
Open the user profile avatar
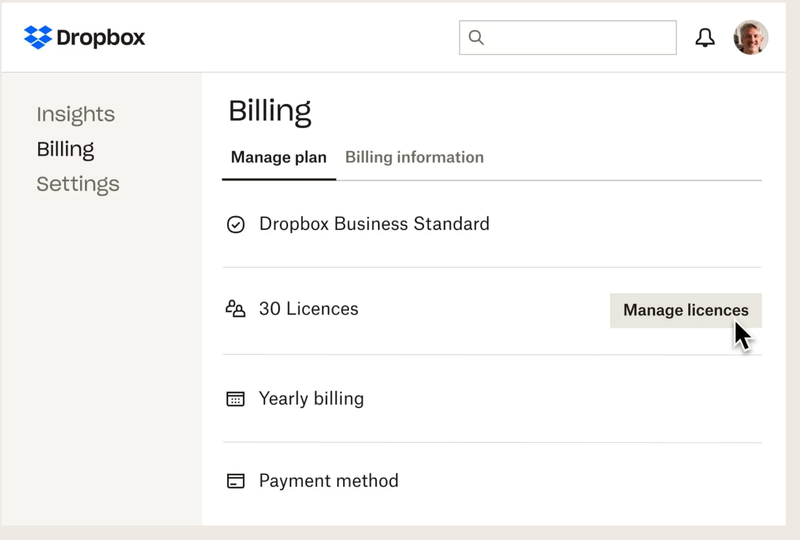pos(750,38)
